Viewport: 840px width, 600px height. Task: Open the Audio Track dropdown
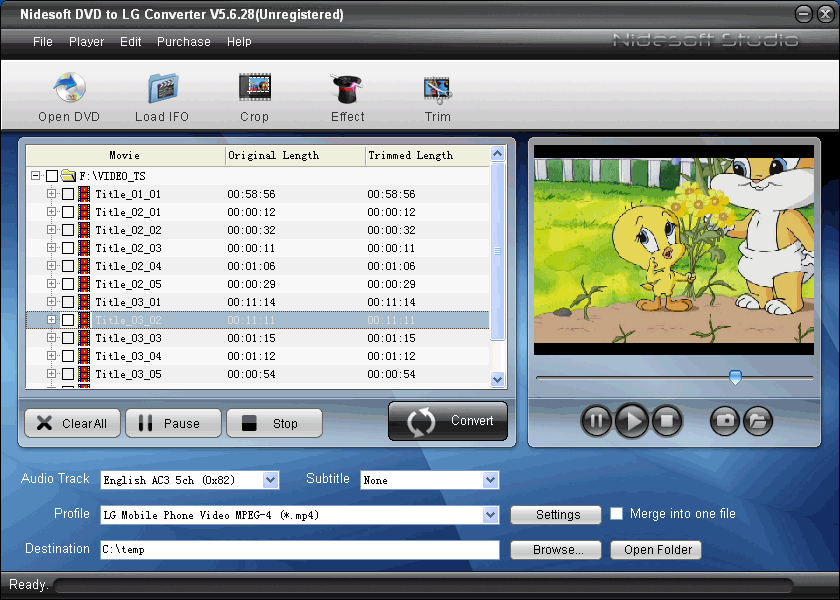point(271,480)
